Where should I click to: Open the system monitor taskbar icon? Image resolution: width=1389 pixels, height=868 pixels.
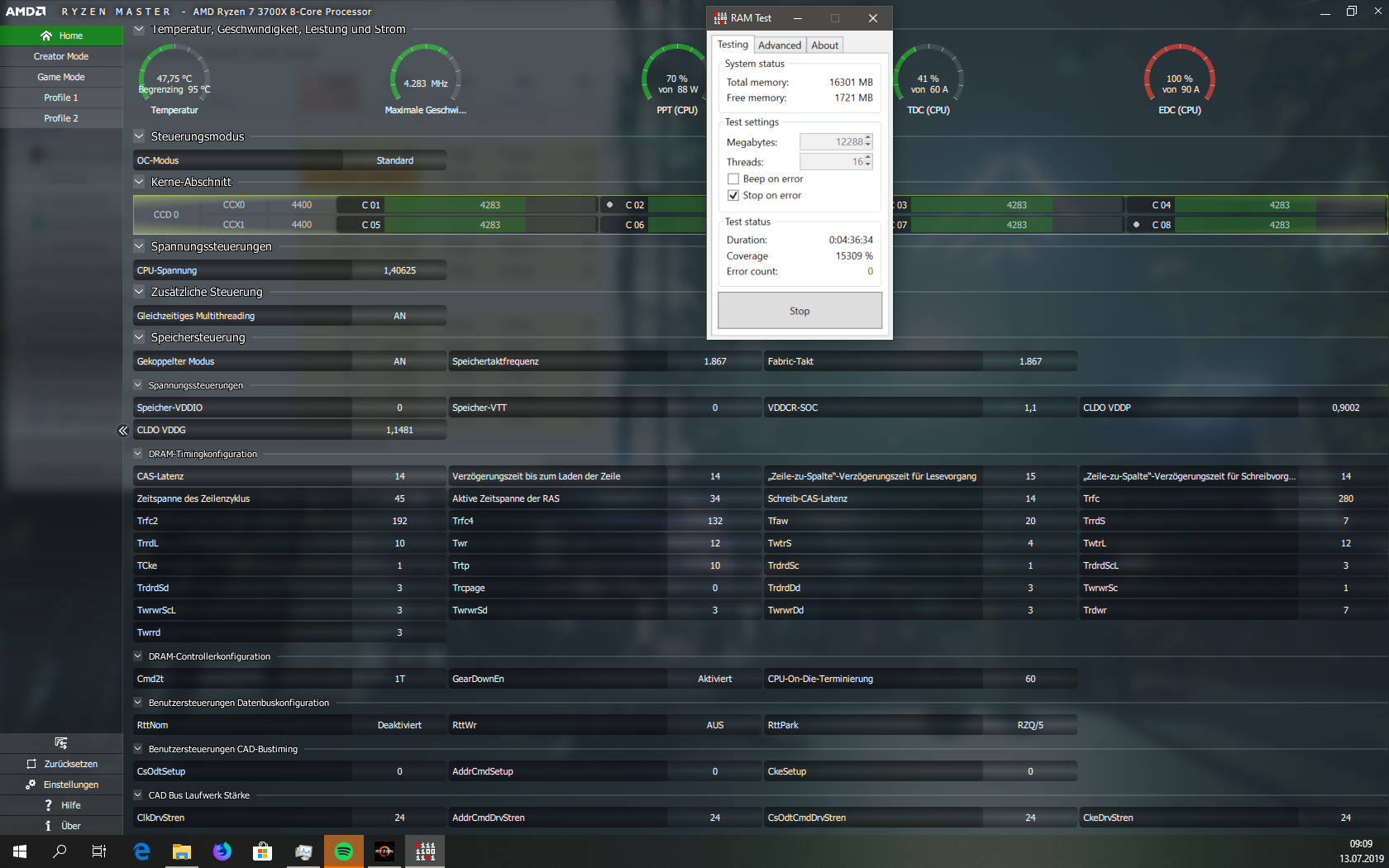[303, 851]
